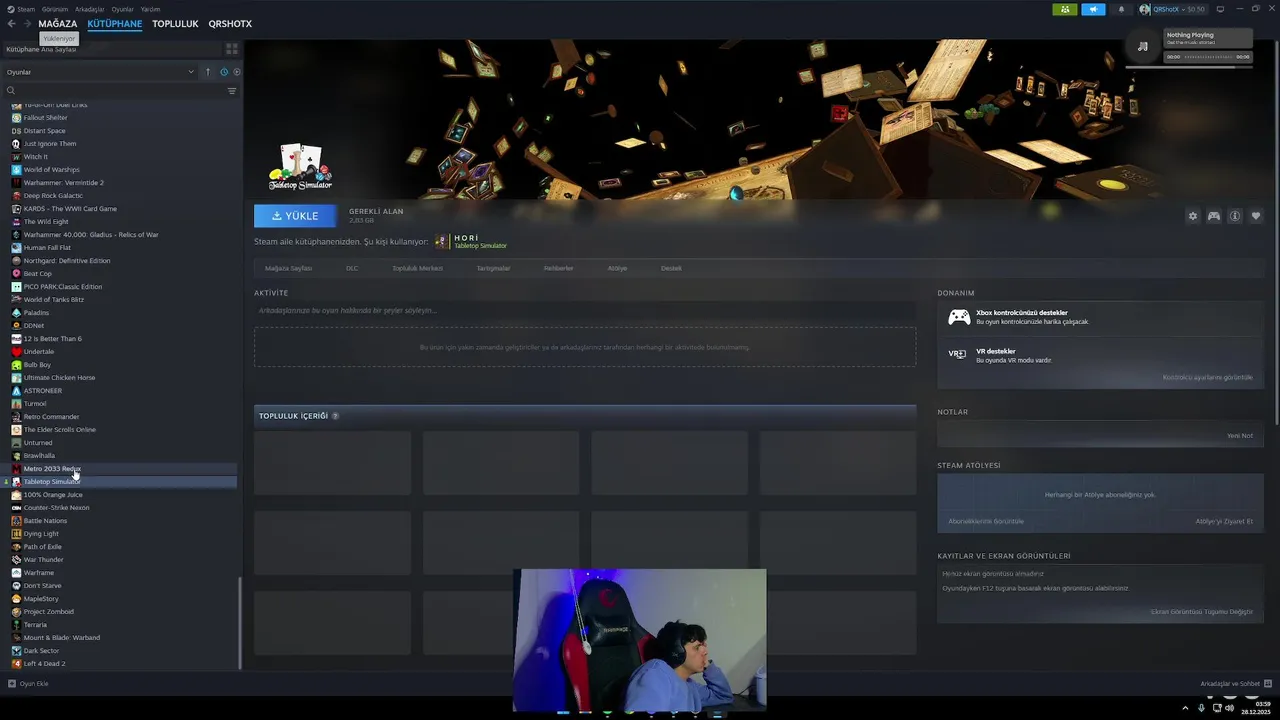Open the notifications bell
1280x720 pixels.
tap(1121, 9)
